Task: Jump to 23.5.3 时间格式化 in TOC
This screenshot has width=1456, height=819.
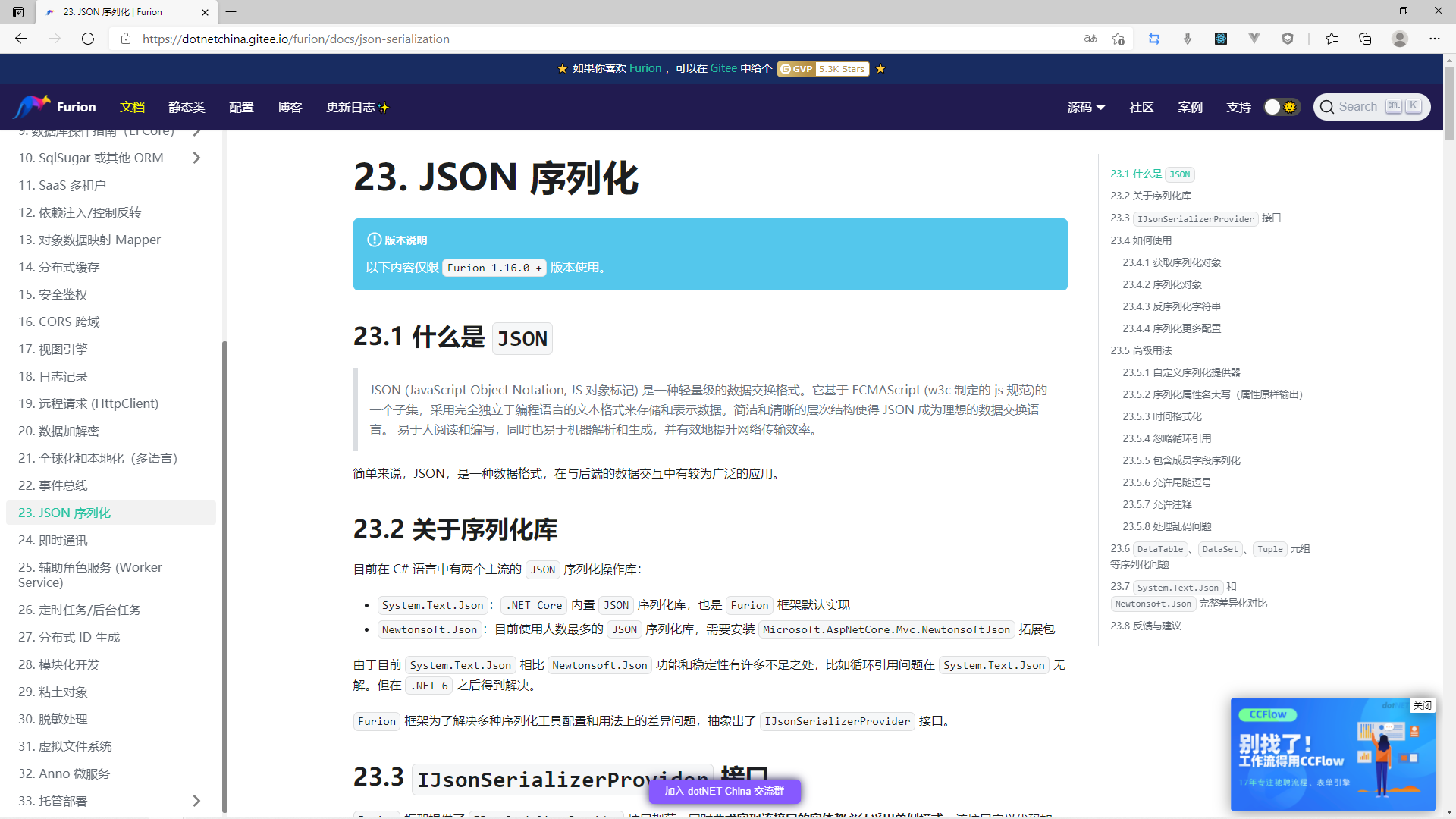Action: click(x=1162, y=416)
